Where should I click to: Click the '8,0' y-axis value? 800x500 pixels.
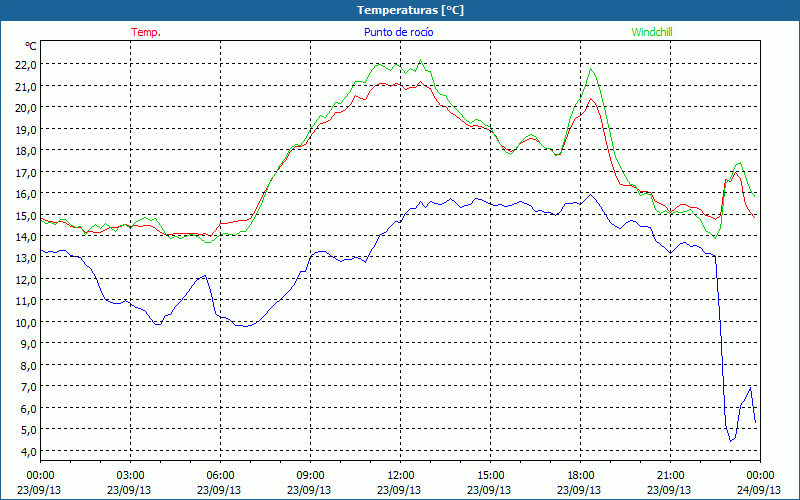click(29, 366)
